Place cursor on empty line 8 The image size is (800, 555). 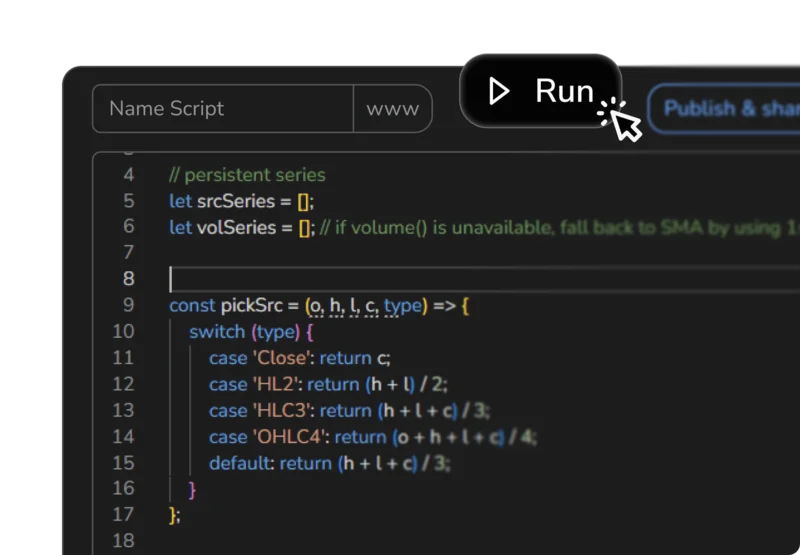[x=485, y=279]
